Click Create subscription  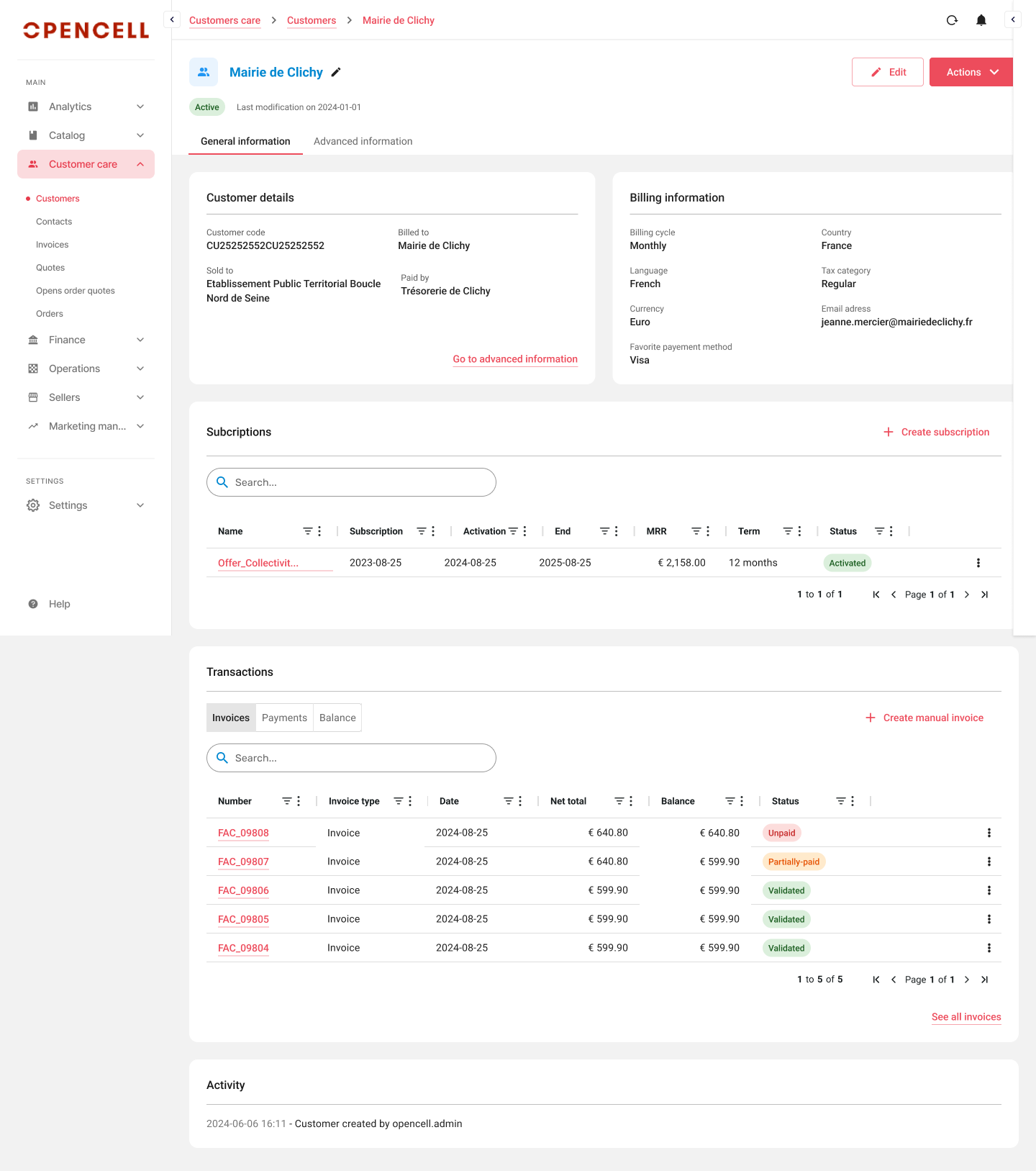(x=937, y=432)
